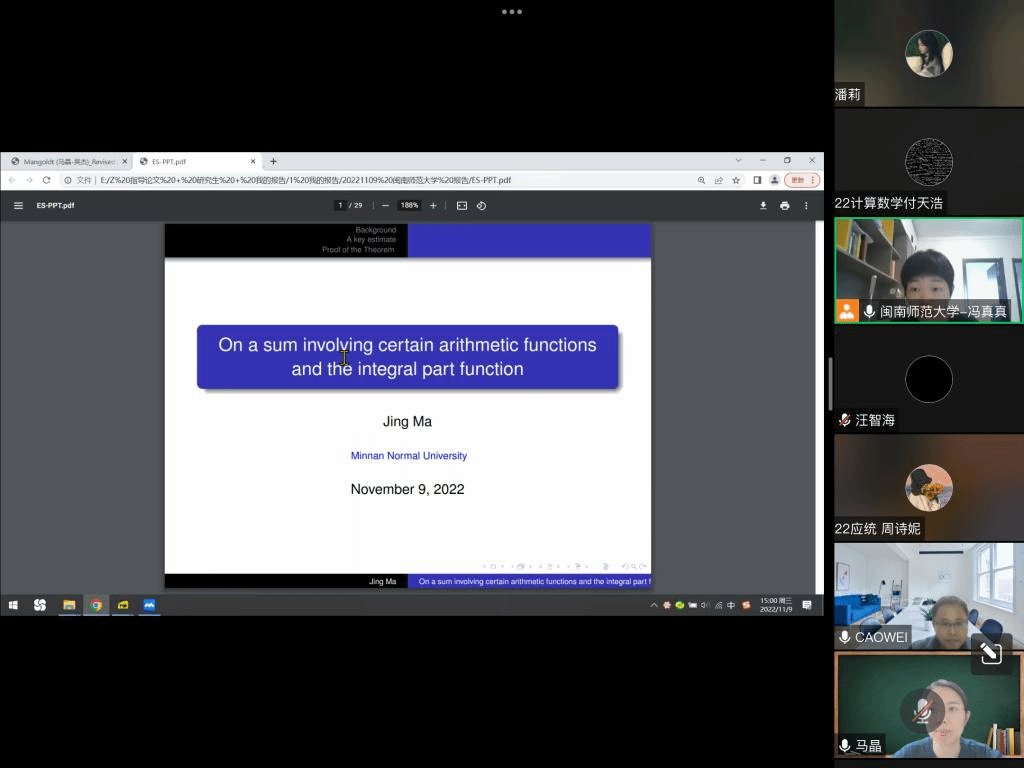Image resolution: width=1024 pixels, height=768 pixels.
Task: Toggle 马晶's muted microphone
Action: click(x=922, y=710)
